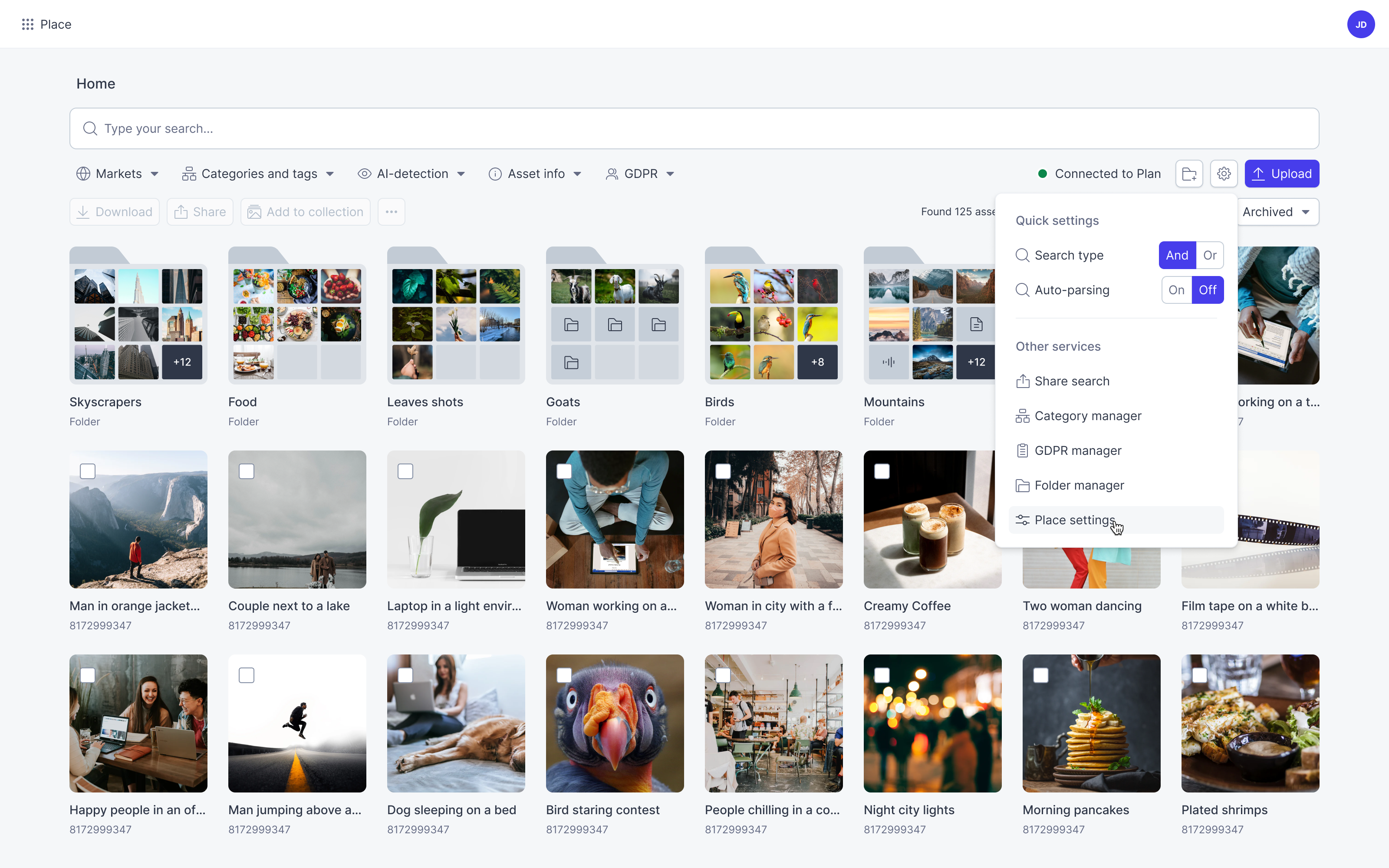Open Share search from Other services

coord(1116,381)
